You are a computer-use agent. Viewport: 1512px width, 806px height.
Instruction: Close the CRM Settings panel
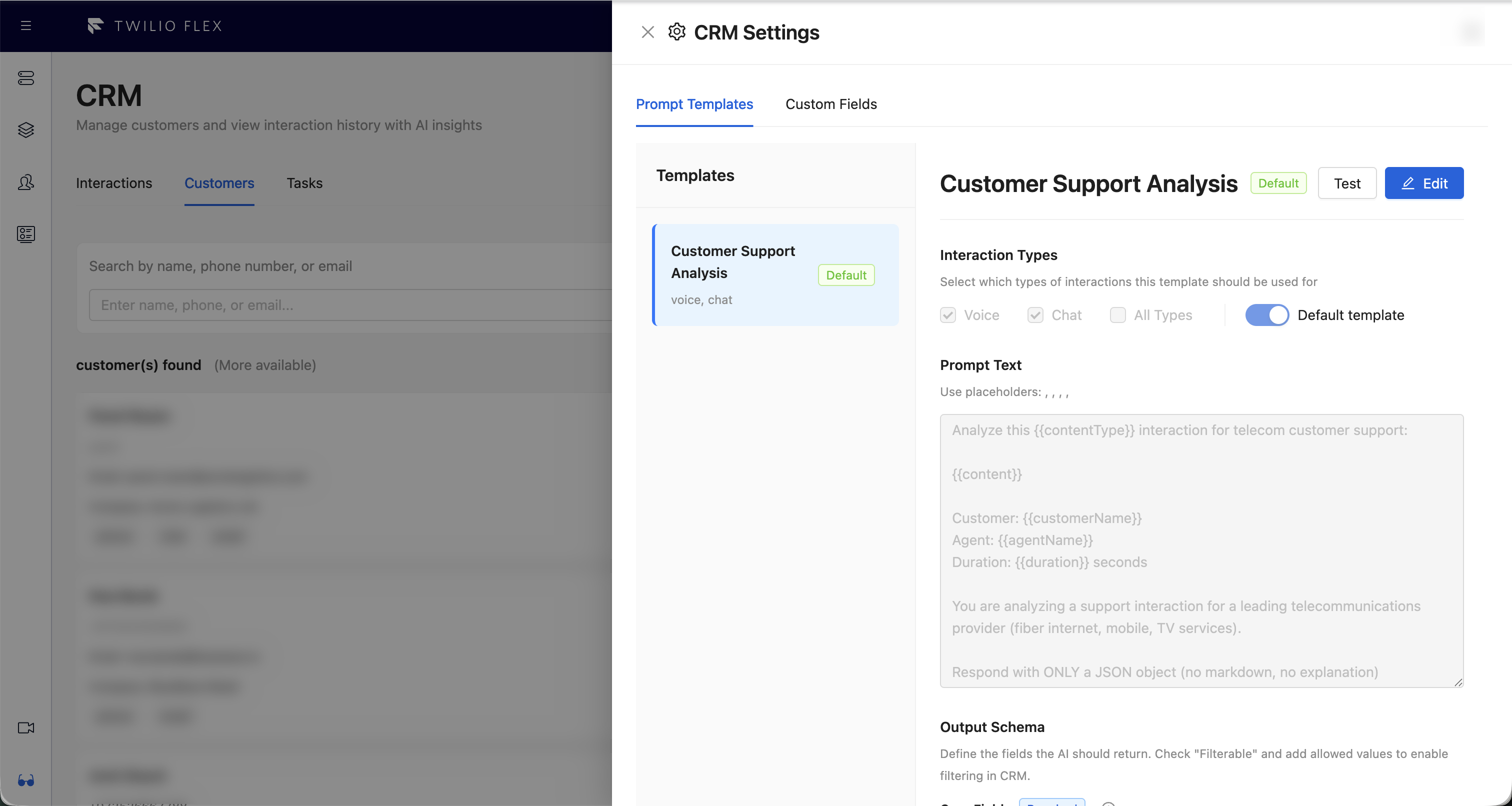(648, 31)
